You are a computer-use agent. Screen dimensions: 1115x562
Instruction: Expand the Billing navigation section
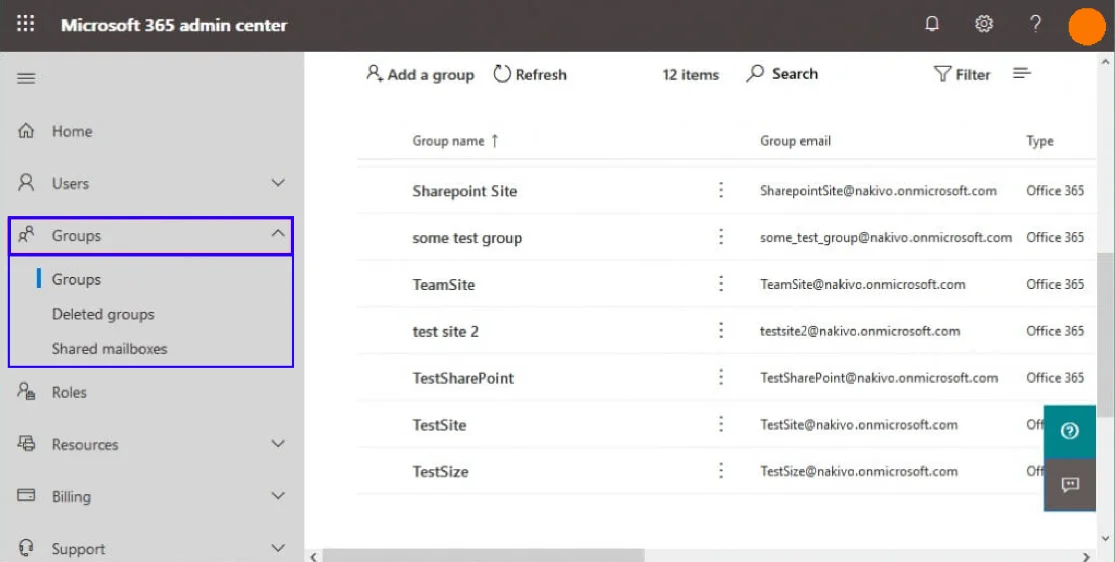point(278,496)
